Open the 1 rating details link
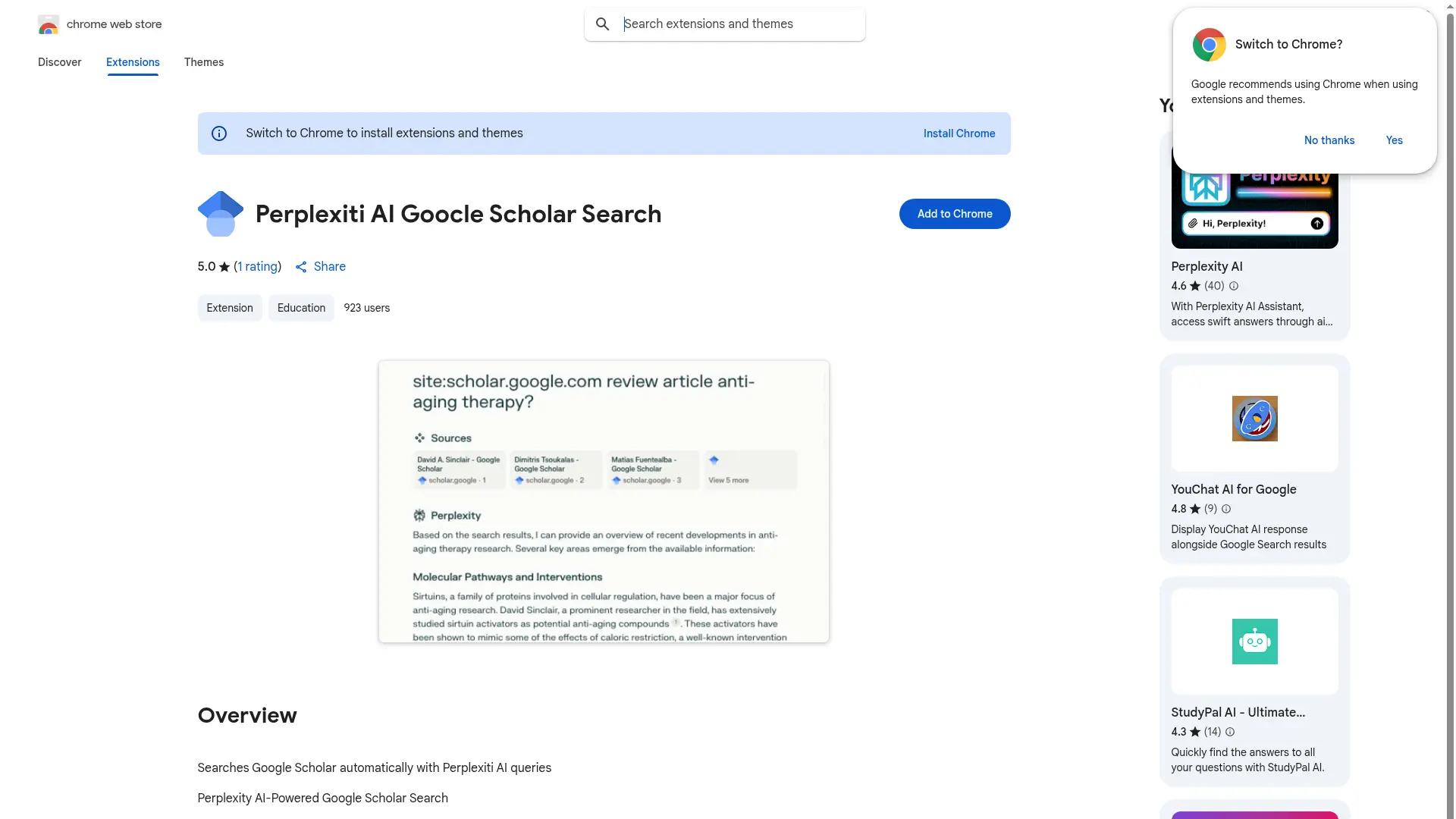The image size is (1456, 819). (257, 267)
